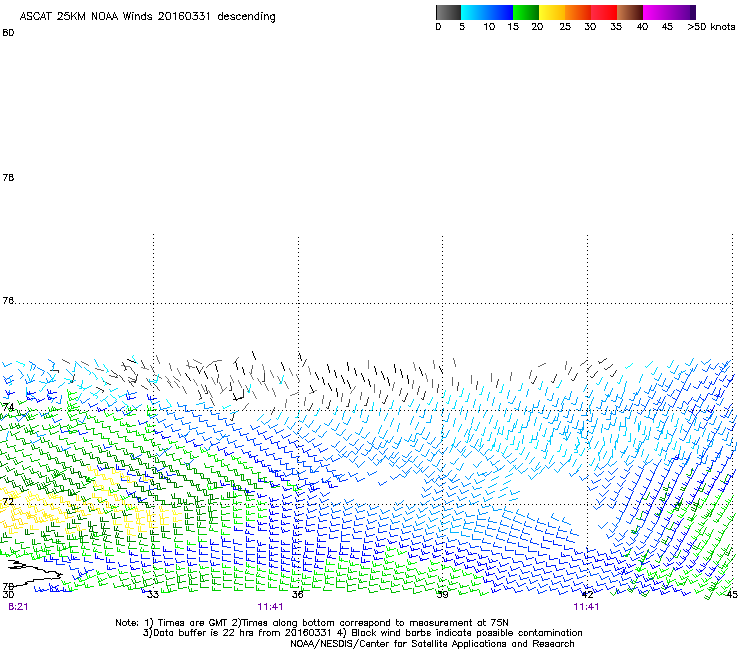Click the 5 label under the color legend
The image size is (740, 650).
(462, 27)
